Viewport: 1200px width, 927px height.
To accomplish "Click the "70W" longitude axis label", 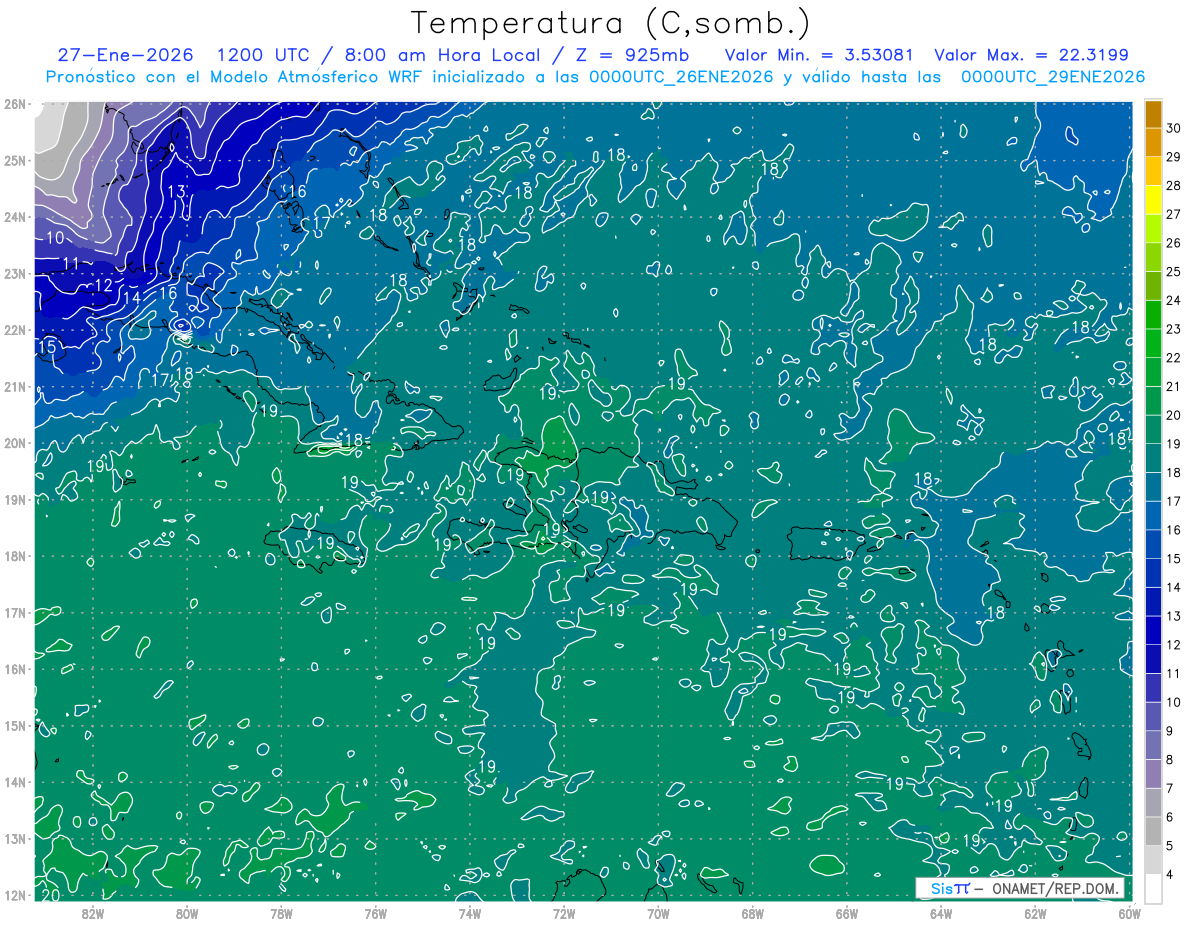I will [658, 912].
